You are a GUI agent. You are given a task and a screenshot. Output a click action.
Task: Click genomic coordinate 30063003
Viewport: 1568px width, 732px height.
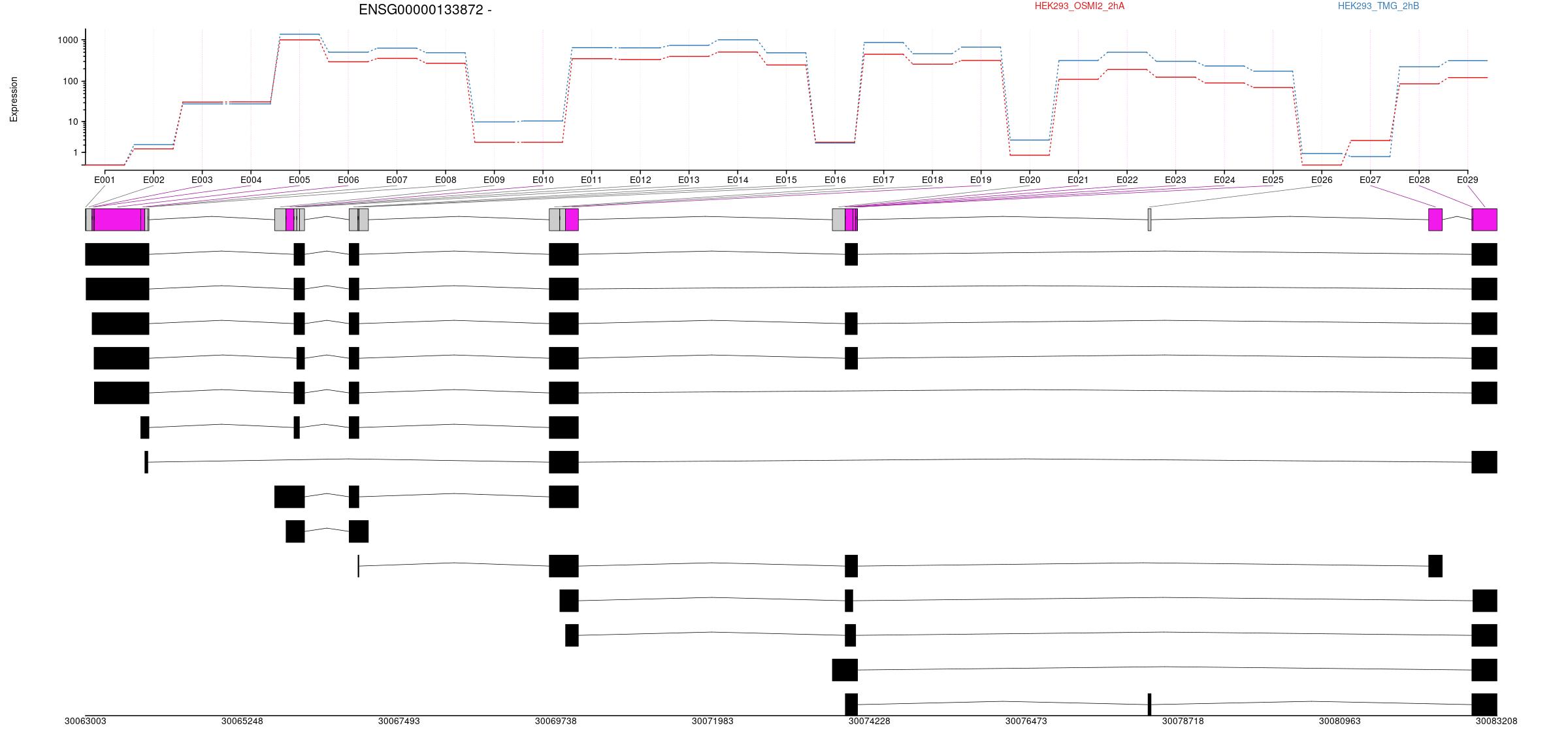click(86, 722)
